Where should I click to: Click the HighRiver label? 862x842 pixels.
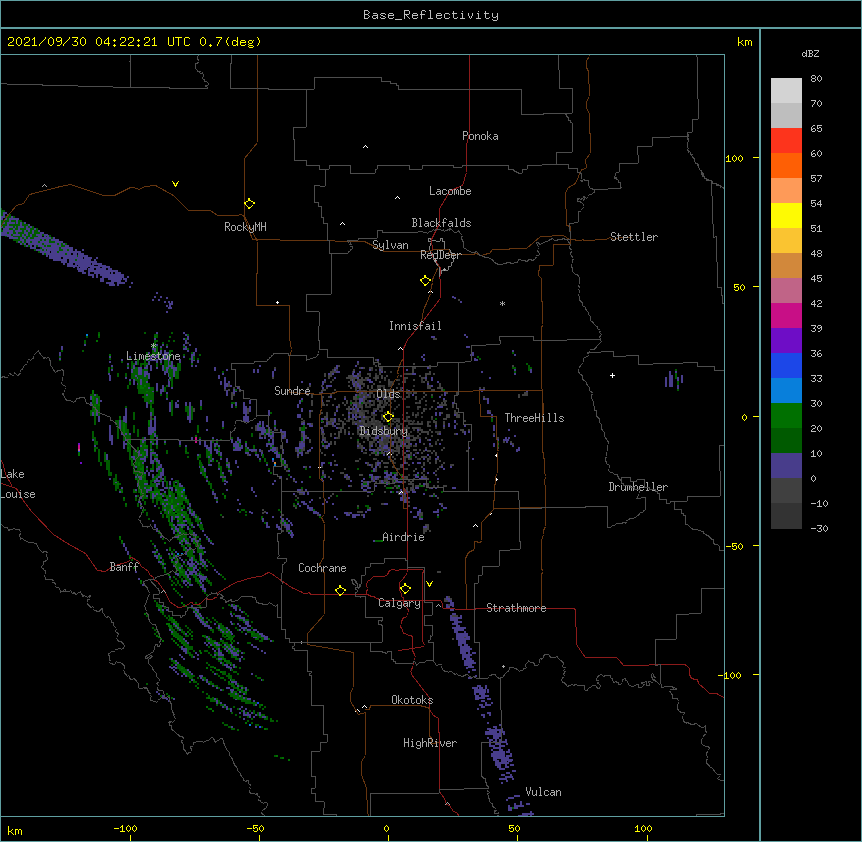pyautogui.click(x=430, y=743)
